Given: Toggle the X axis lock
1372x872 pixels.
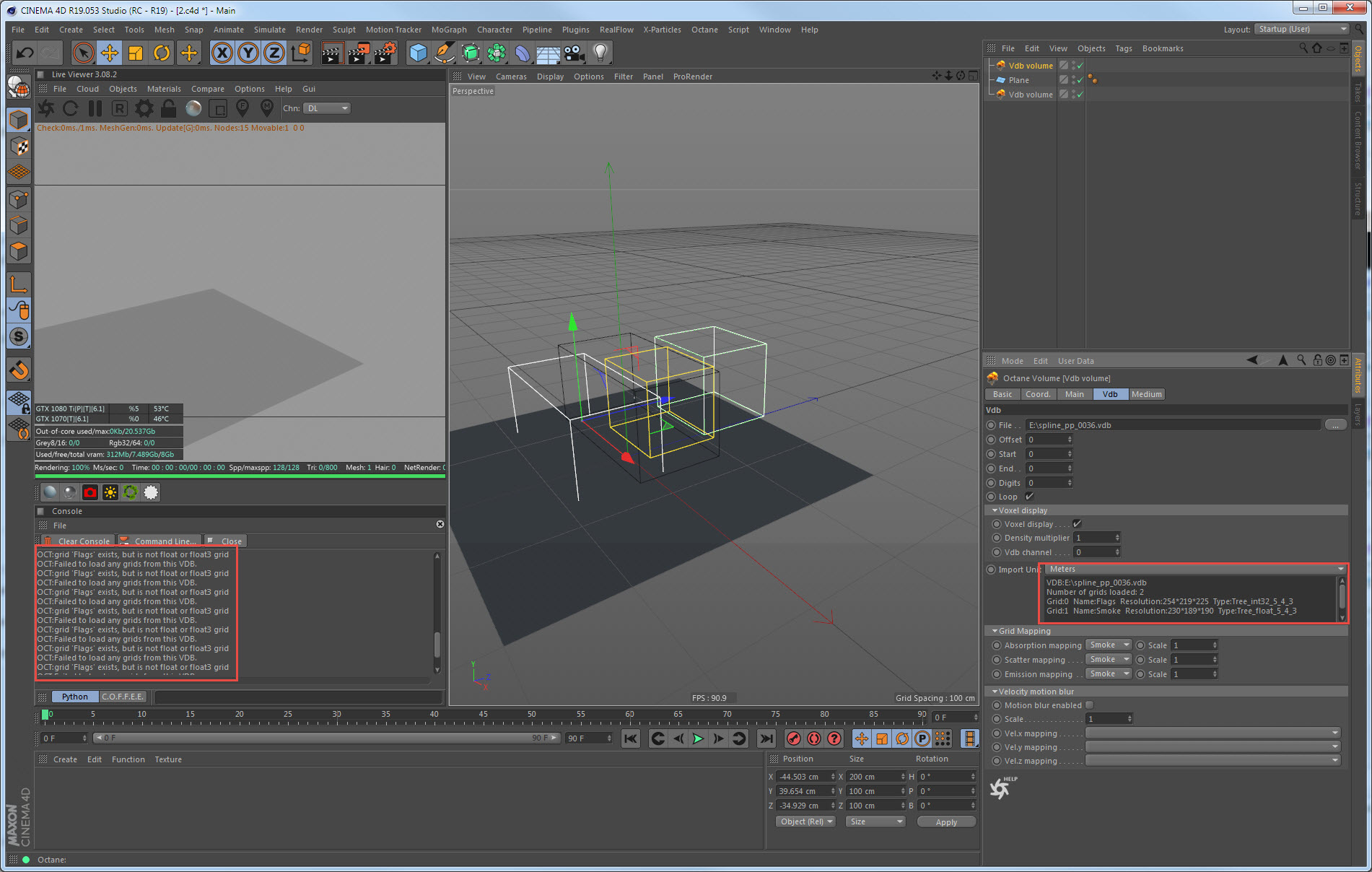Looking at the screenshot, I should pyautogui.click(x=222, y=53).
